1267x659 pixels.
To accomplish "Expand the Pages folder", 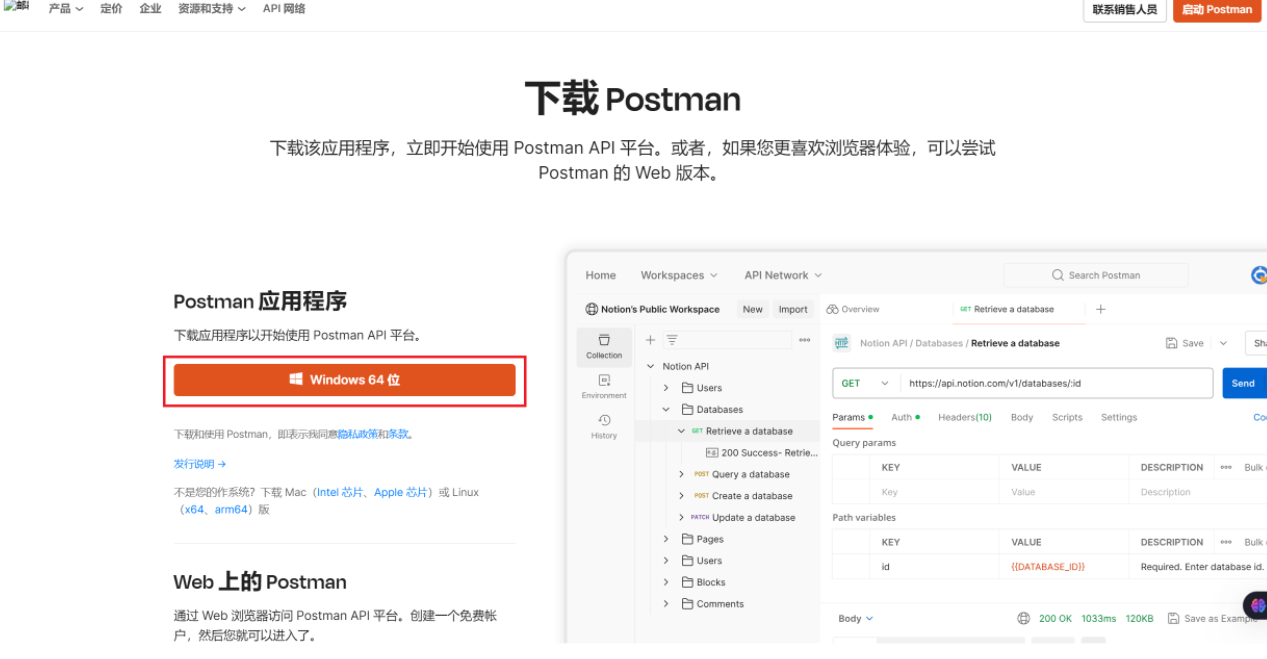I will pyautogui.click(x=666, y=539).
